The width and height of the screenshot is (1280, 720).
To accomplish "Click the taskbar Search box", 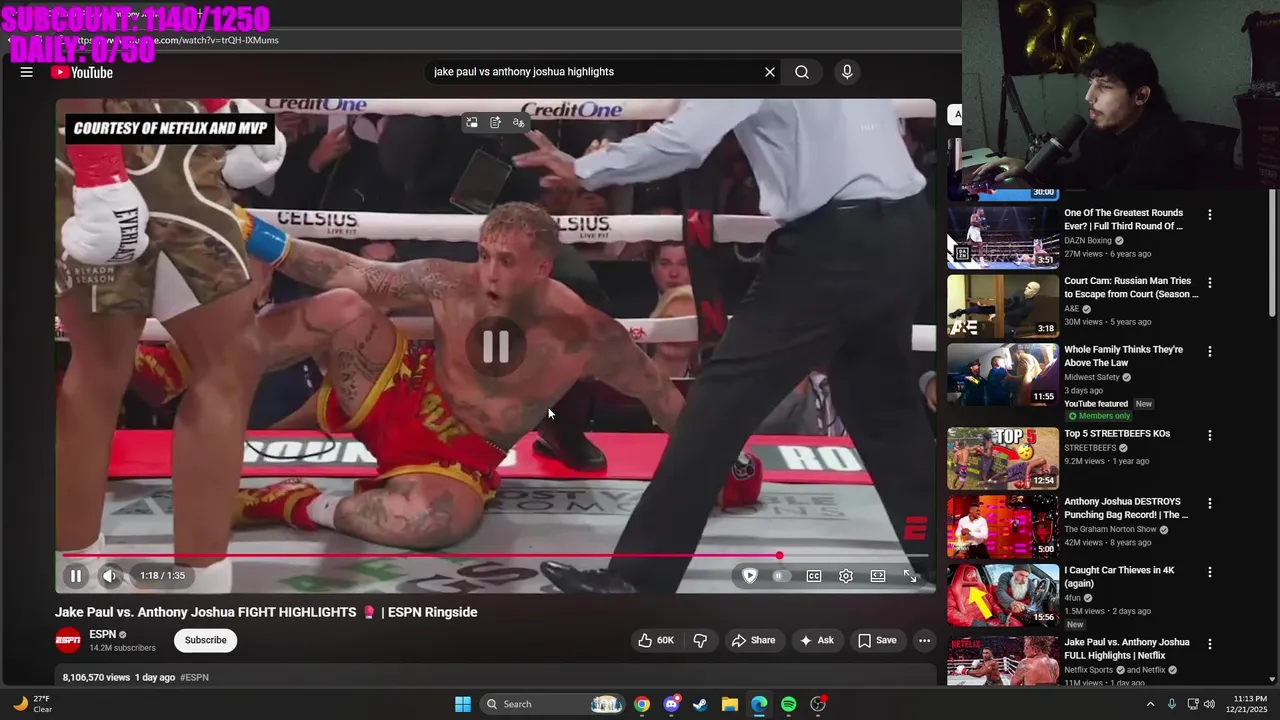I will (x=553, y=704).
